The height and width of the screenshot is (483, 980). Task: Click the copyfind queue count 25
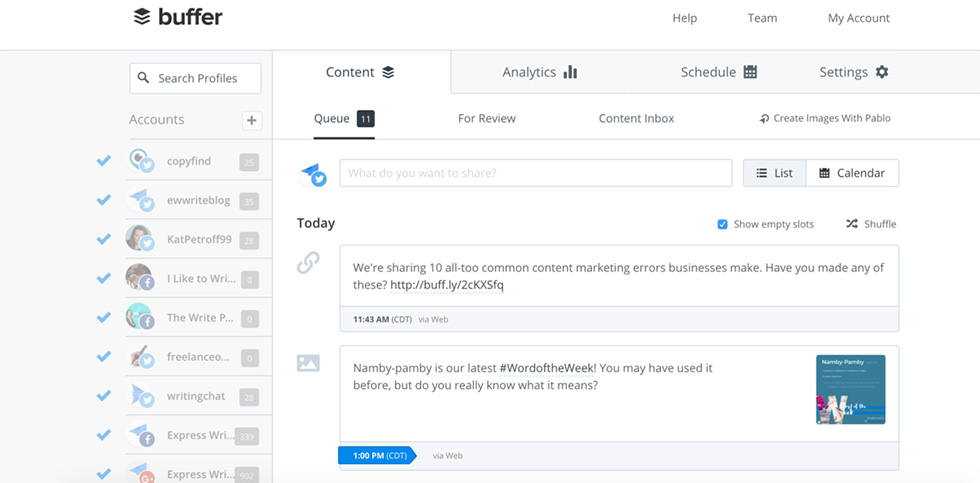click(x=249, y=163)
